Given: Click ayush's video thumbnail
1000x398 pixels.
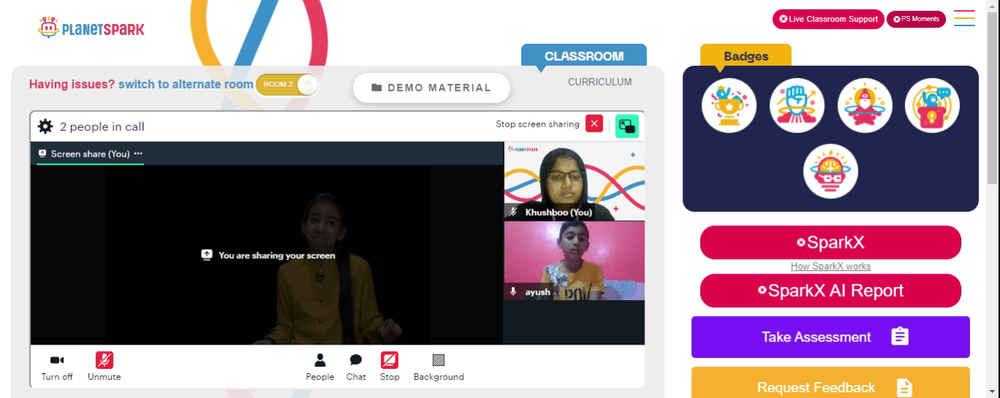Looking at the screenshot, I should [574, 260].
